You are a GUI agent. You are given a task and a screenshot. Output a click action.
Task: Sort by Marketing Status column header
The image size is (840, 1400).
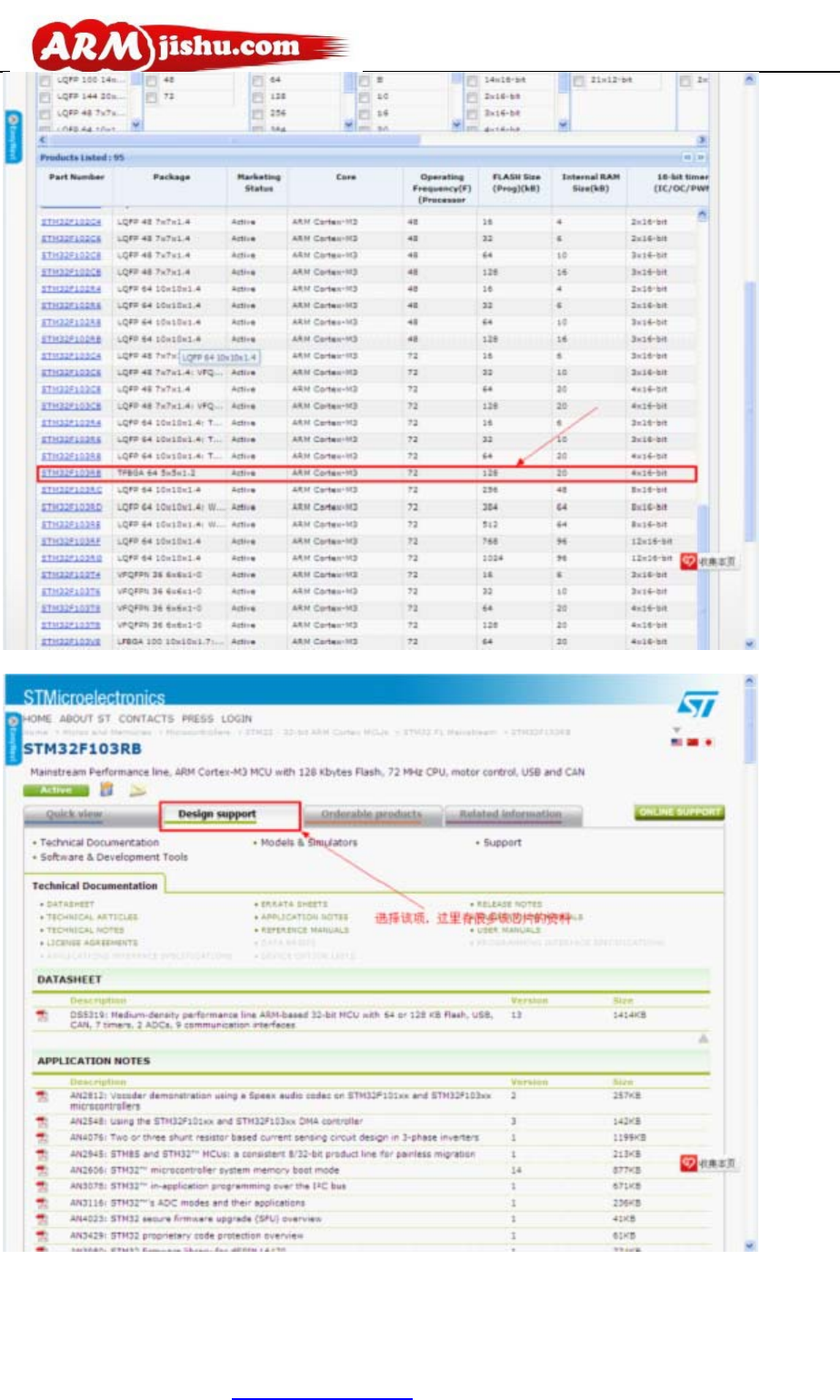pyautogui.click(x=258, y=183)
